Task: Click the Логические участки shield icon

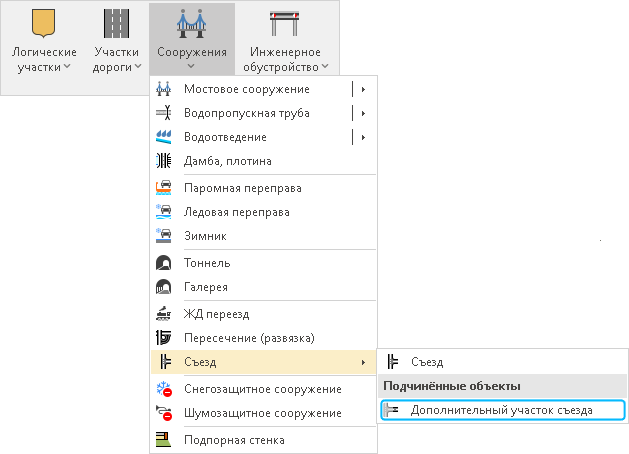Action: click(43, 23)
